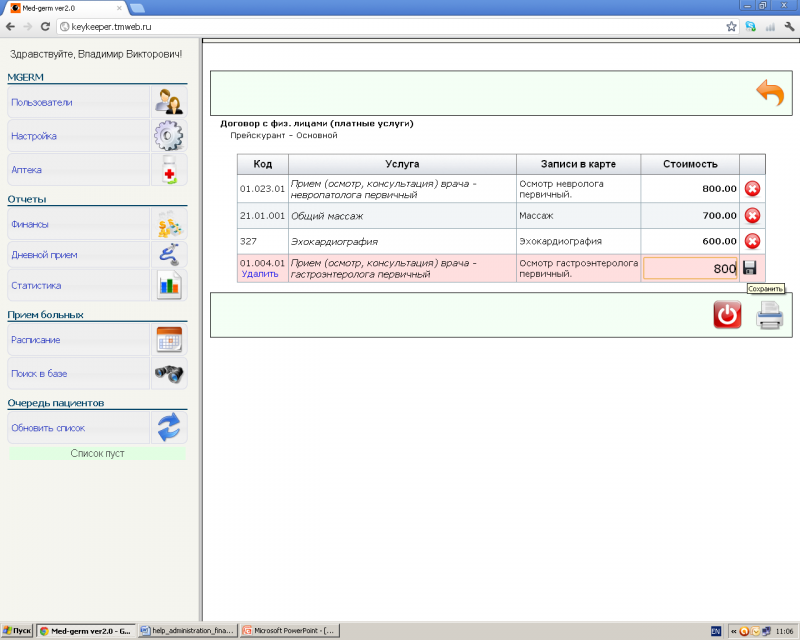
Task: Open Статистика chart report
Action: pyautogui.click(x=78, y=285)
